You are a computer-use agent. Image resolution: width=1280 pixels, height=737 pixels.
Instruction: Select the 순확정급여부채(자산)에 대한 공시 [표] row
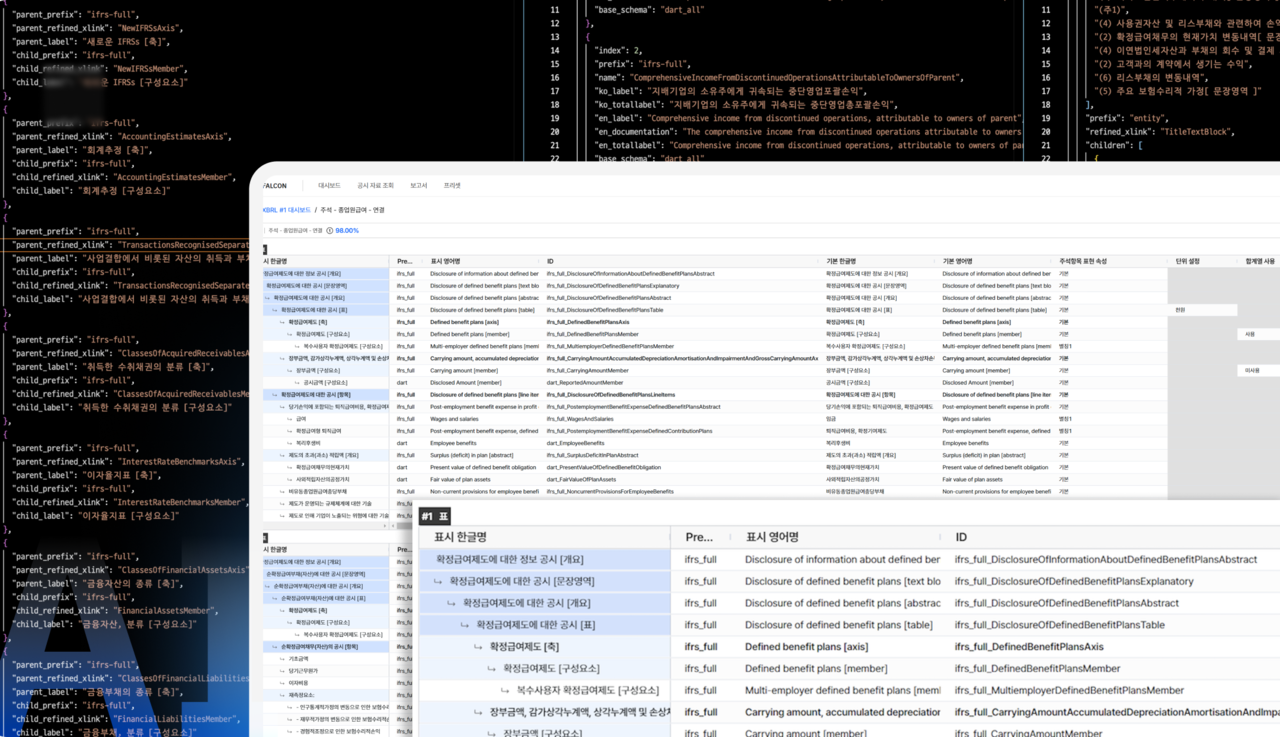tap(326, 598)
